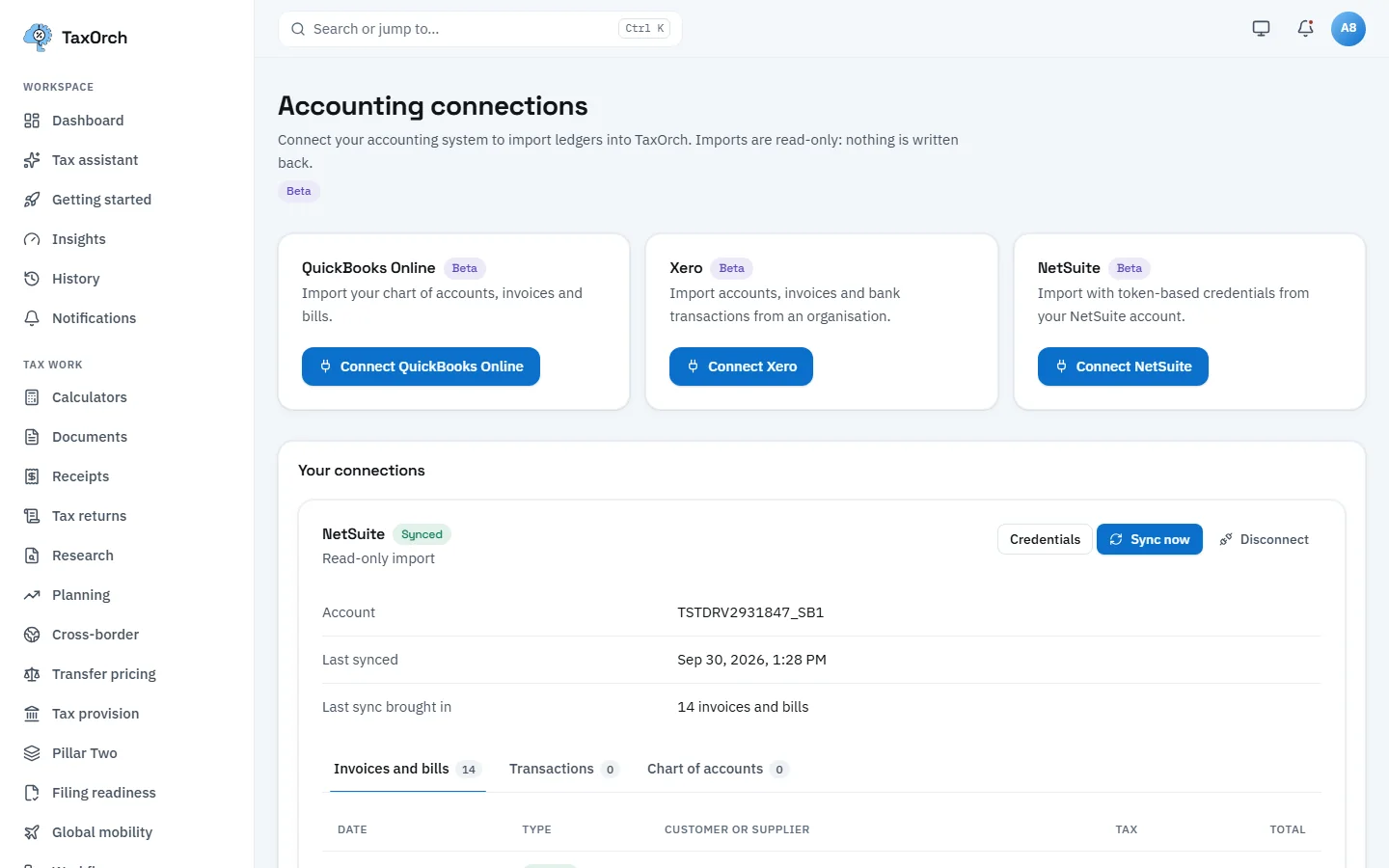Open NetSuite Credentials

tap(1045, 539)
